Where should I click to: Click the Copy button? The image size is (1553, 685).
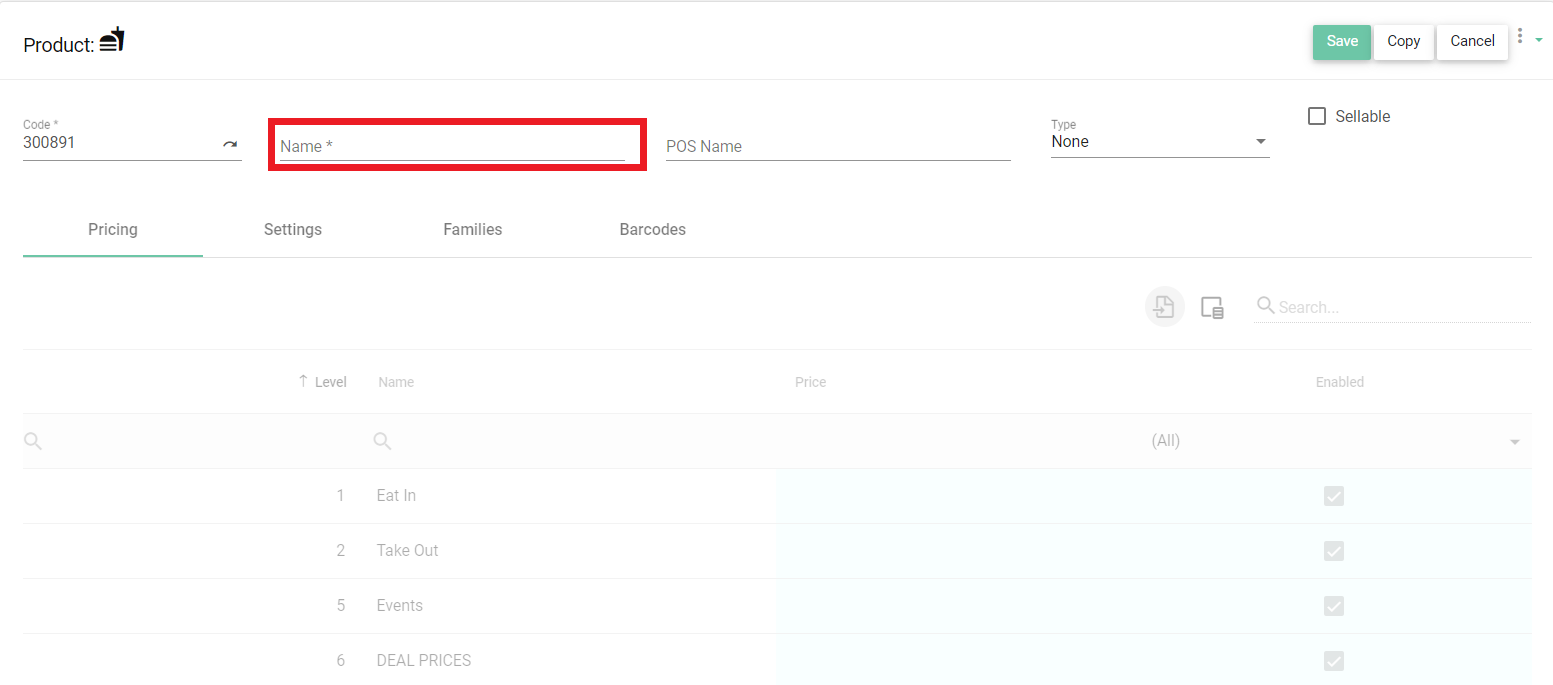click(1403, 41)
